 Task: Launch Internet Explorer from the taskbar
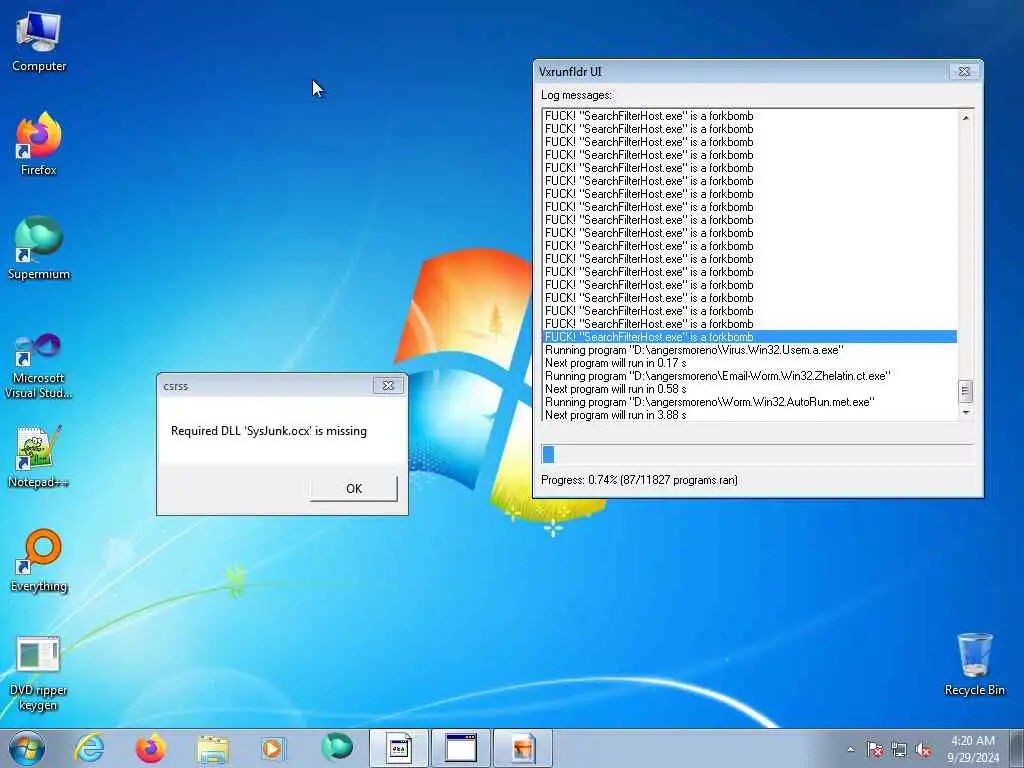[x=89, y=748]
